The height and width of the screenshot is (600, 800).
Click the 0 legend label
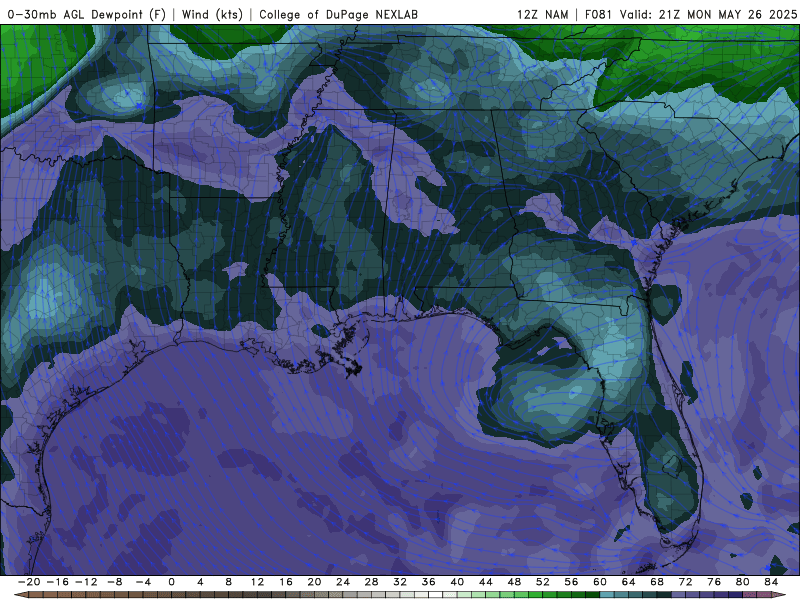(171, 582)
